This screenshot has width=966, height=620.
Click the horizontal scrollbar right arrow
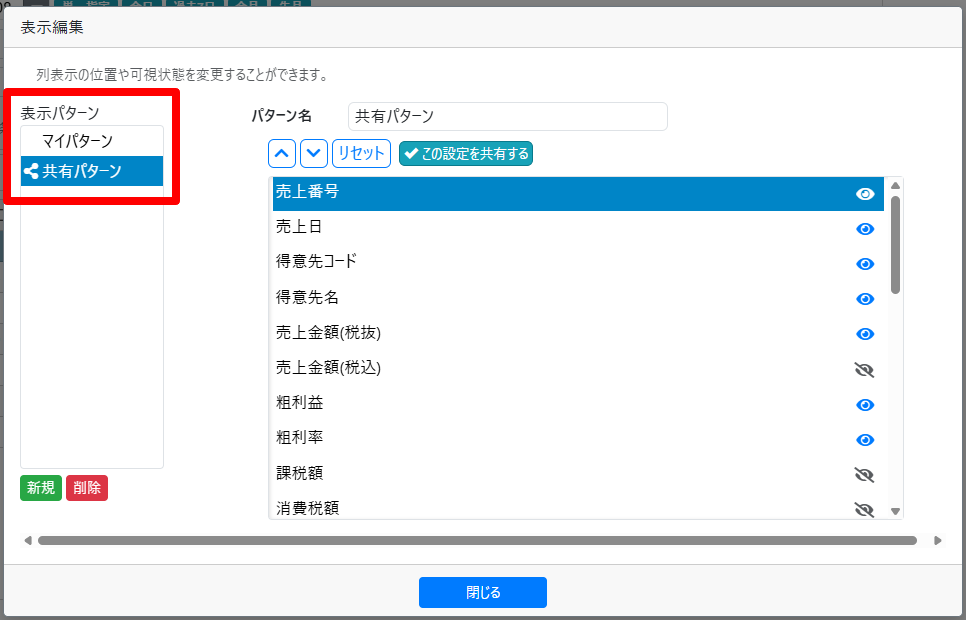937,541
